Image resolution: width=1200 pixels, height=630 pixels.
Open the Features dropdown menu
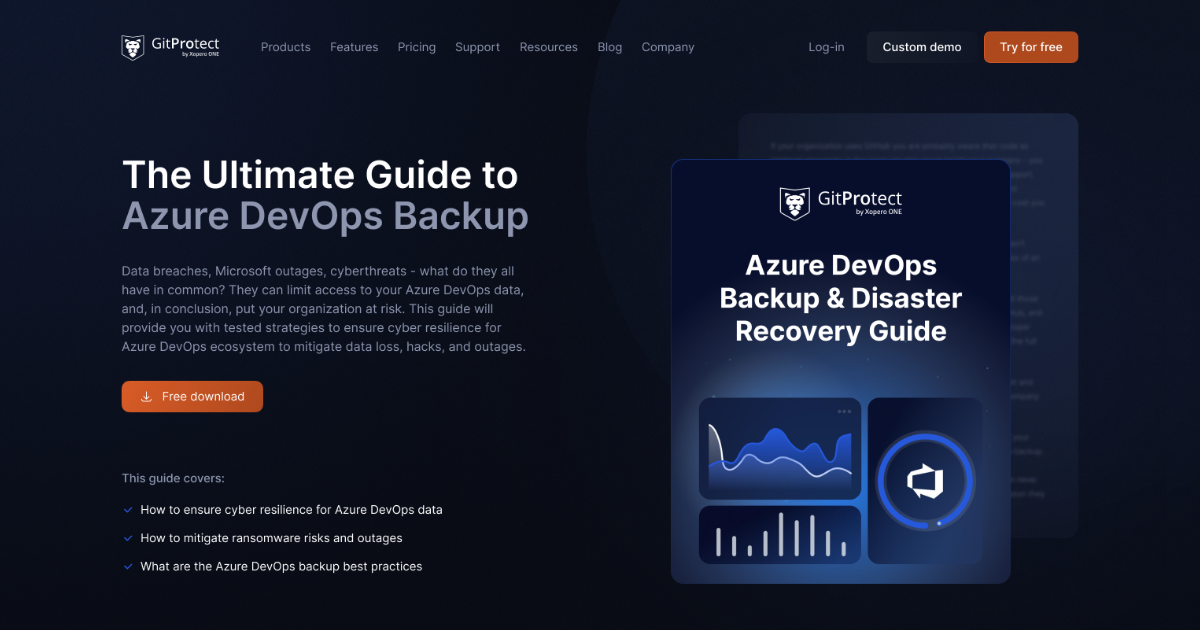click(354, 47)
